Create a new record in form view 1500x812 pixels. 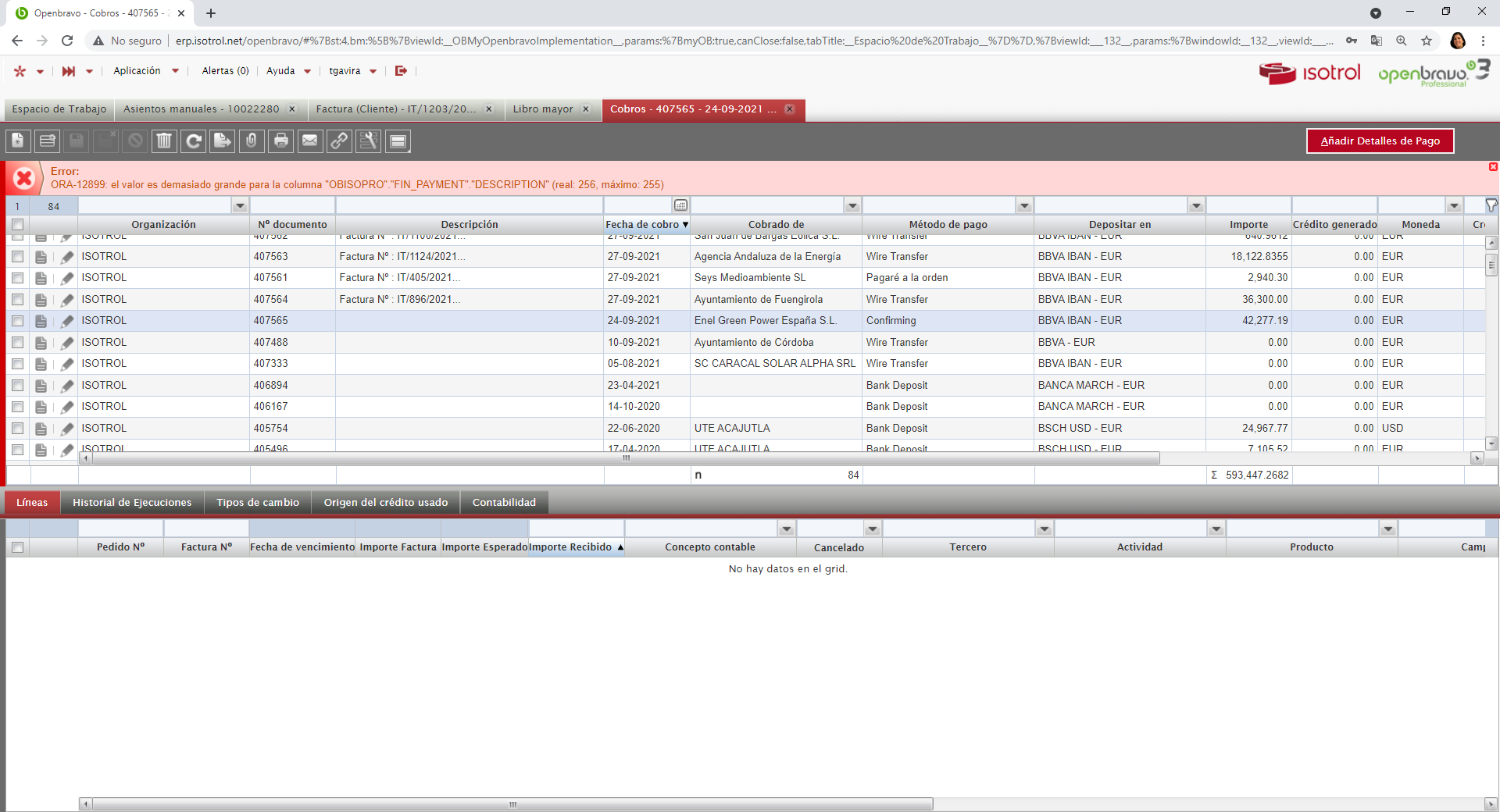(18, 141)
